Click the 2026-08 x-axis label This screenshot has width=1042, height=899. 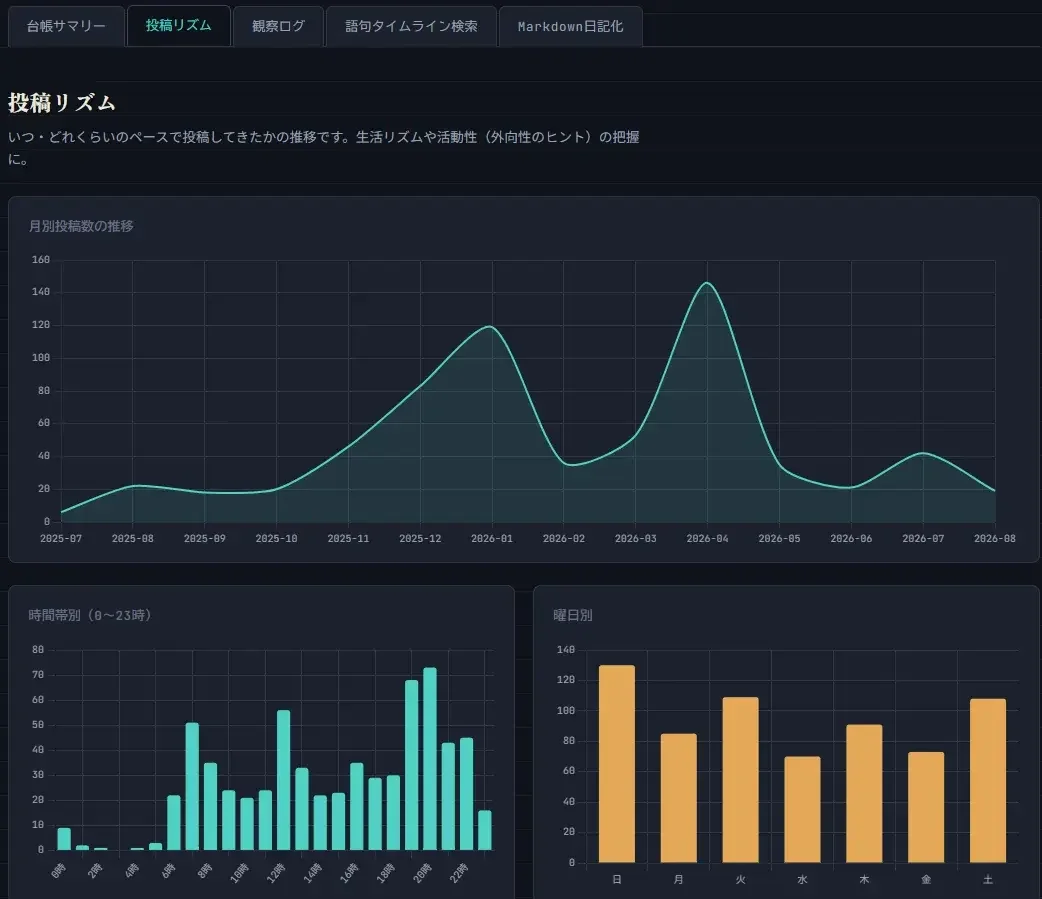click(x=995, y=538)
